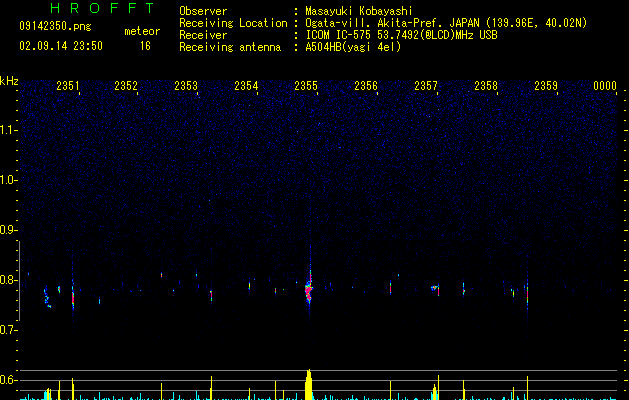The image size is (629, 400).
Task: Click the 2358 time marker
Action: 486,86
